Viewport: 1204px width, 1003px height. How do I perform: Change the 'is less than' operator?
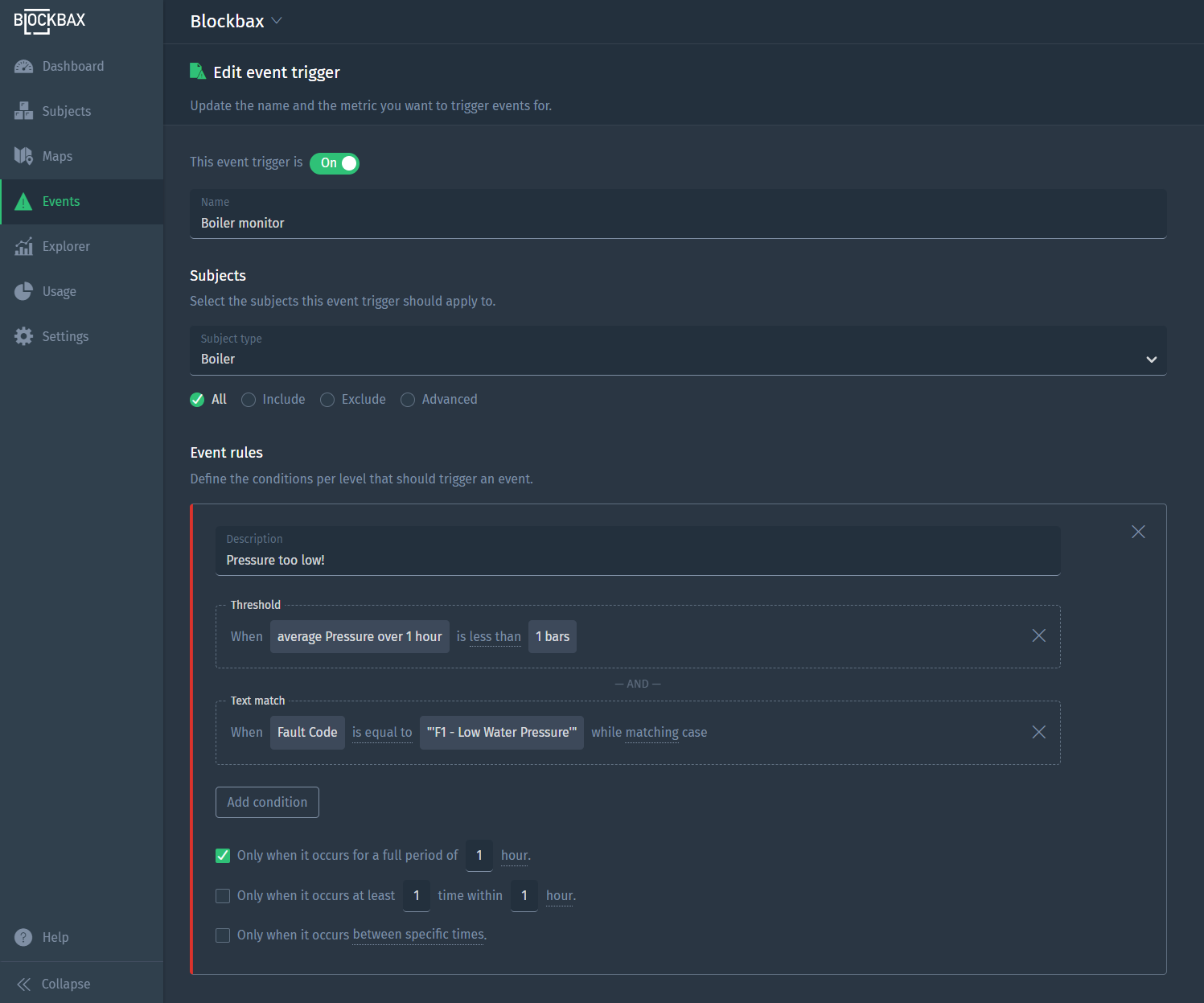click(488, 637)
